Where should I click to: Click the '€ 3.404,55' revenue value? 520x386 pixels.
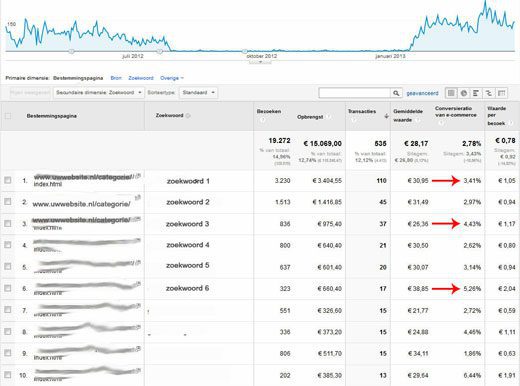point(327,181)
